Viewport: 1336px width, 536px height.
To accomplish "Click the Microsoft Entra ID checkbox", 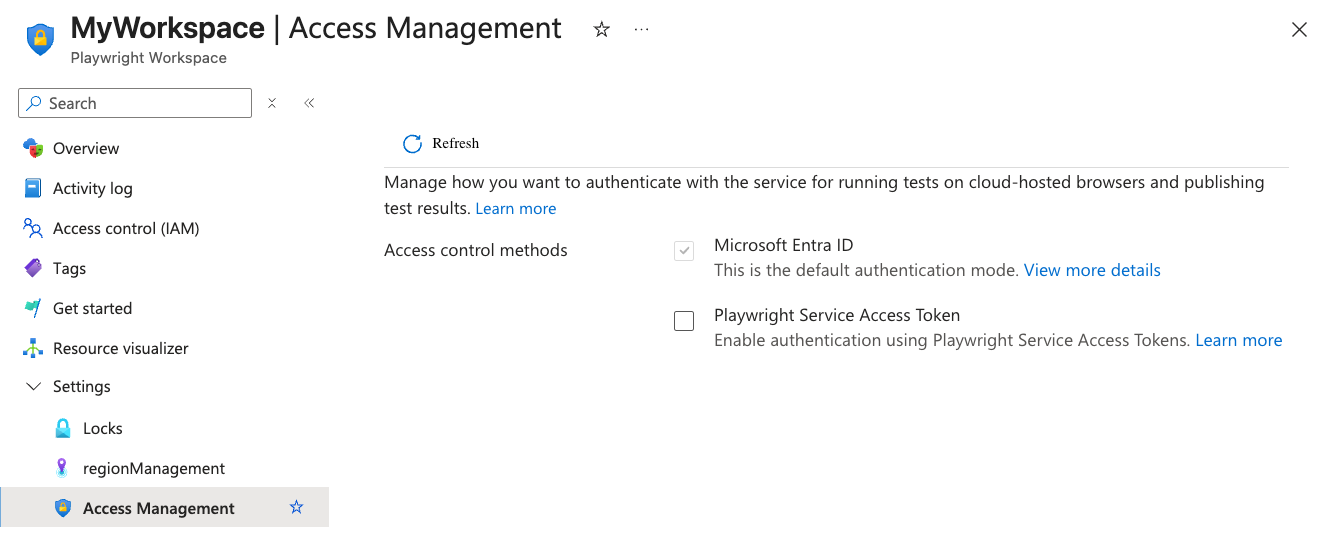I will pos(684,251).
